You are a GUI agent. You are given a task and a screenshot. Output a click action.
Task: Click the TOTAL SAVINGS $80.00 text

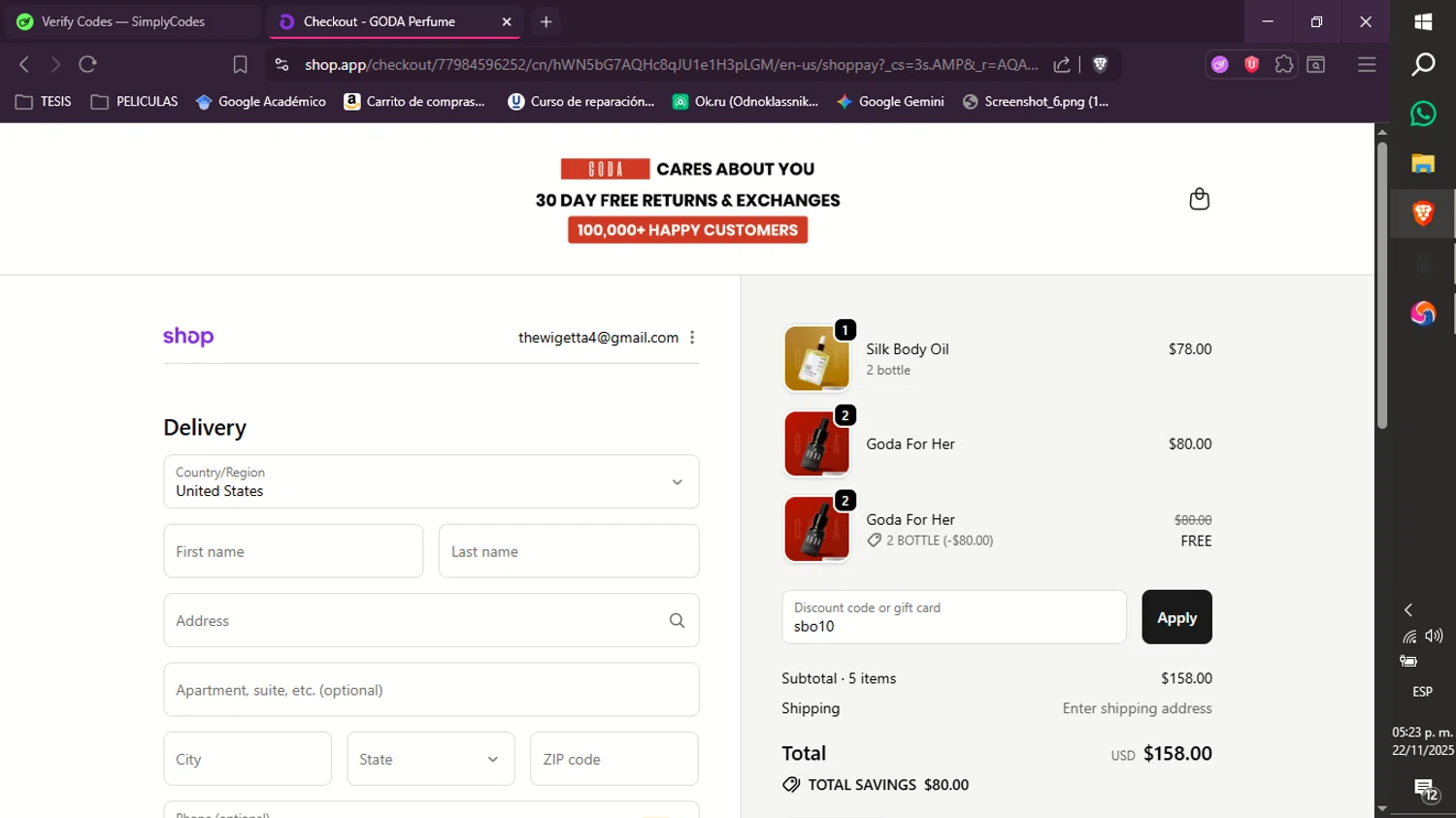pyautogui.click(x=888, y=785)
